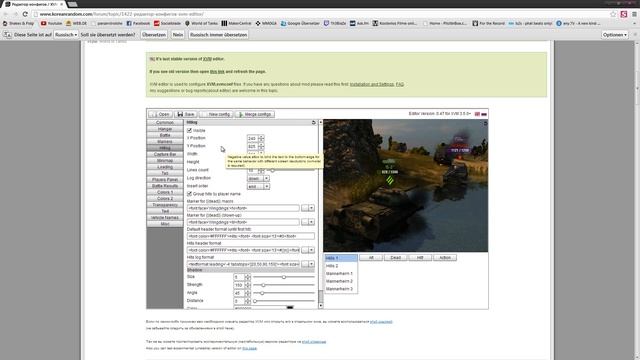Viewport: 640px width, 360px height.
Task: Click the Nein button in translate bar
Action: (x=178, y=35)
